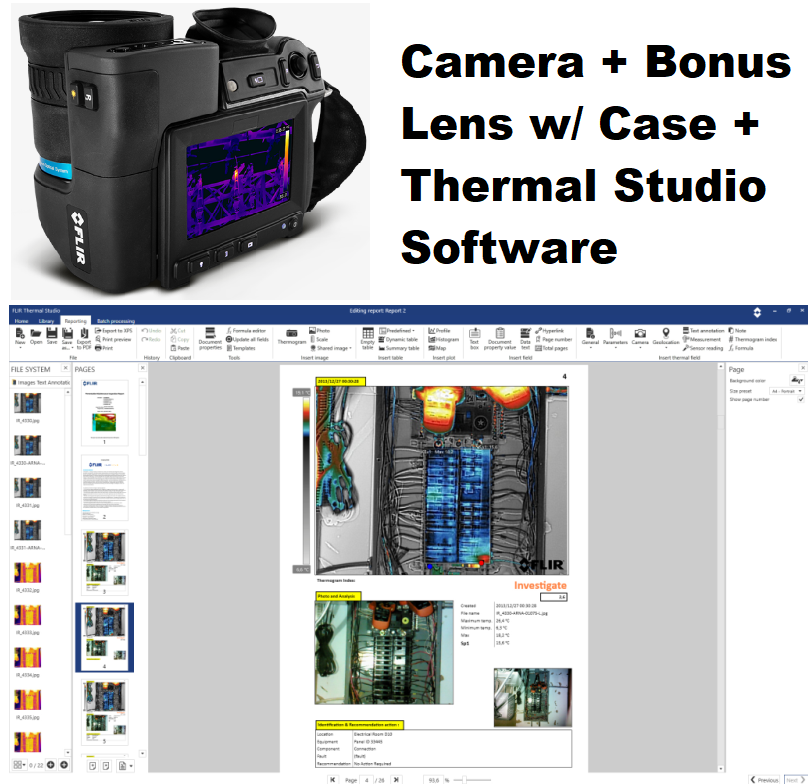
Task: Select IR_4330.jpg in file system
Action: click(x=28, y=407)
